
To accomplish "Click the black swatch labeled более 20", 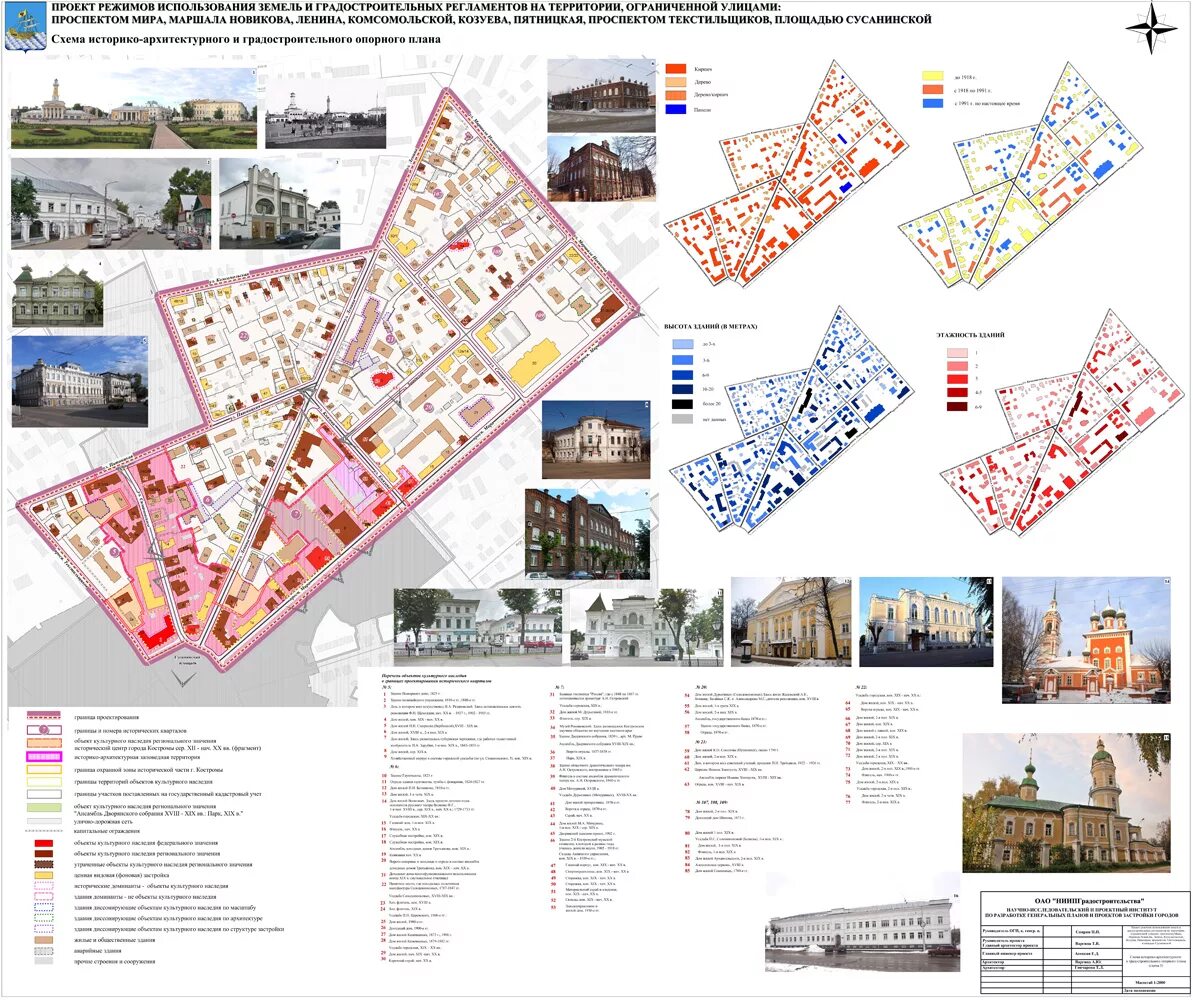I will coord(683,404).
